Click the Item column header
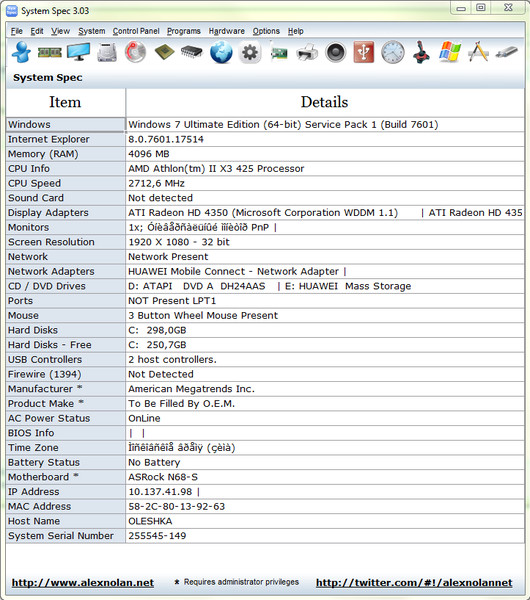Viewport: 530px width, 600px height. tap(65, 103)
